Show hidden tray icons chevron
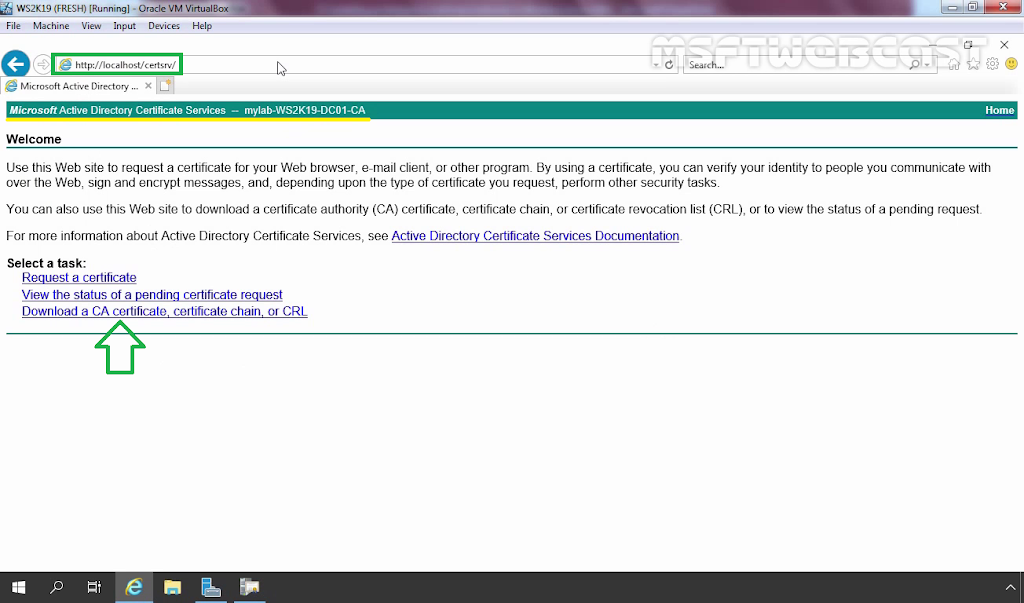The height and width of the screenshot is (603, 1024). point(1010,587)
